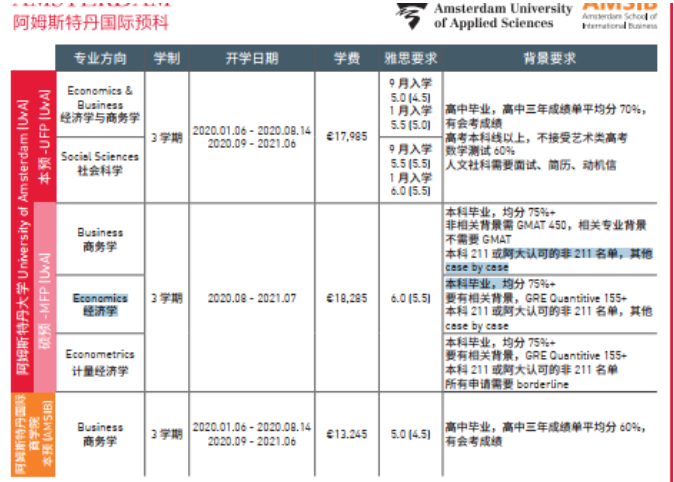Screen dimensions: 674x482
Task: Click the 6.0 (5.5) January score for Social Sciences
Action: click(x=411, y=191)
